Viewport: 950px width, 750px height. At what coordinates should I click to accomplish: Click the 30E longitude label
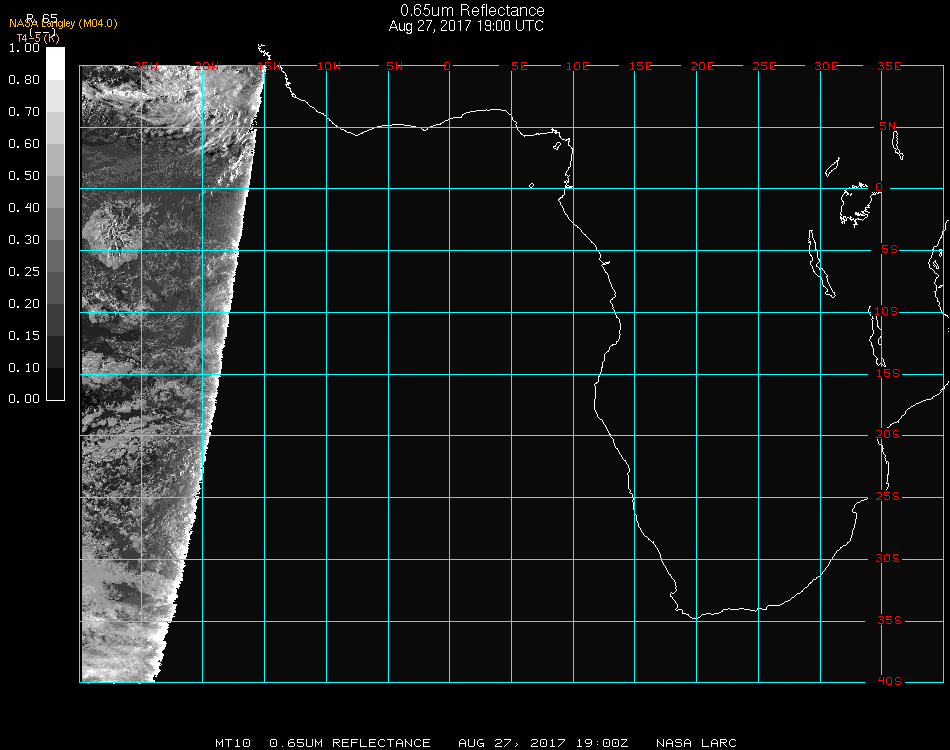coord(826,66)
